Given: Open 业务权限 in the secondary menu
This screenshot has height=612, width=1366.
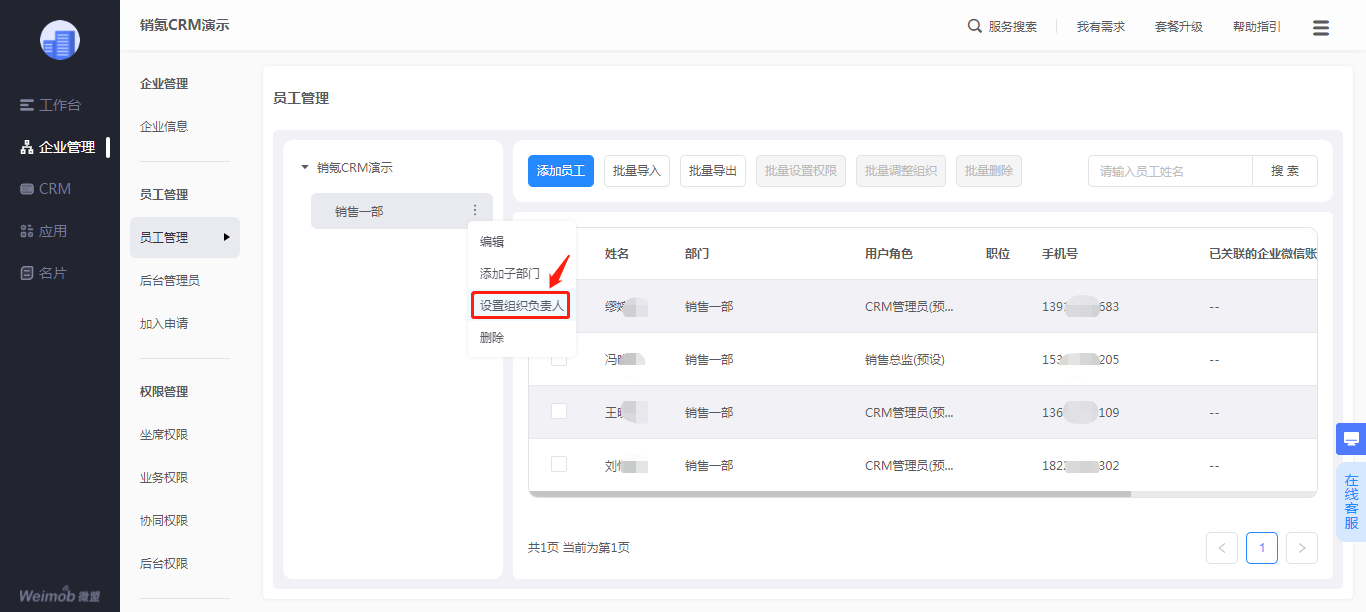Looking at the screenshot, I should pyautogui.click(x=164, y=478).
